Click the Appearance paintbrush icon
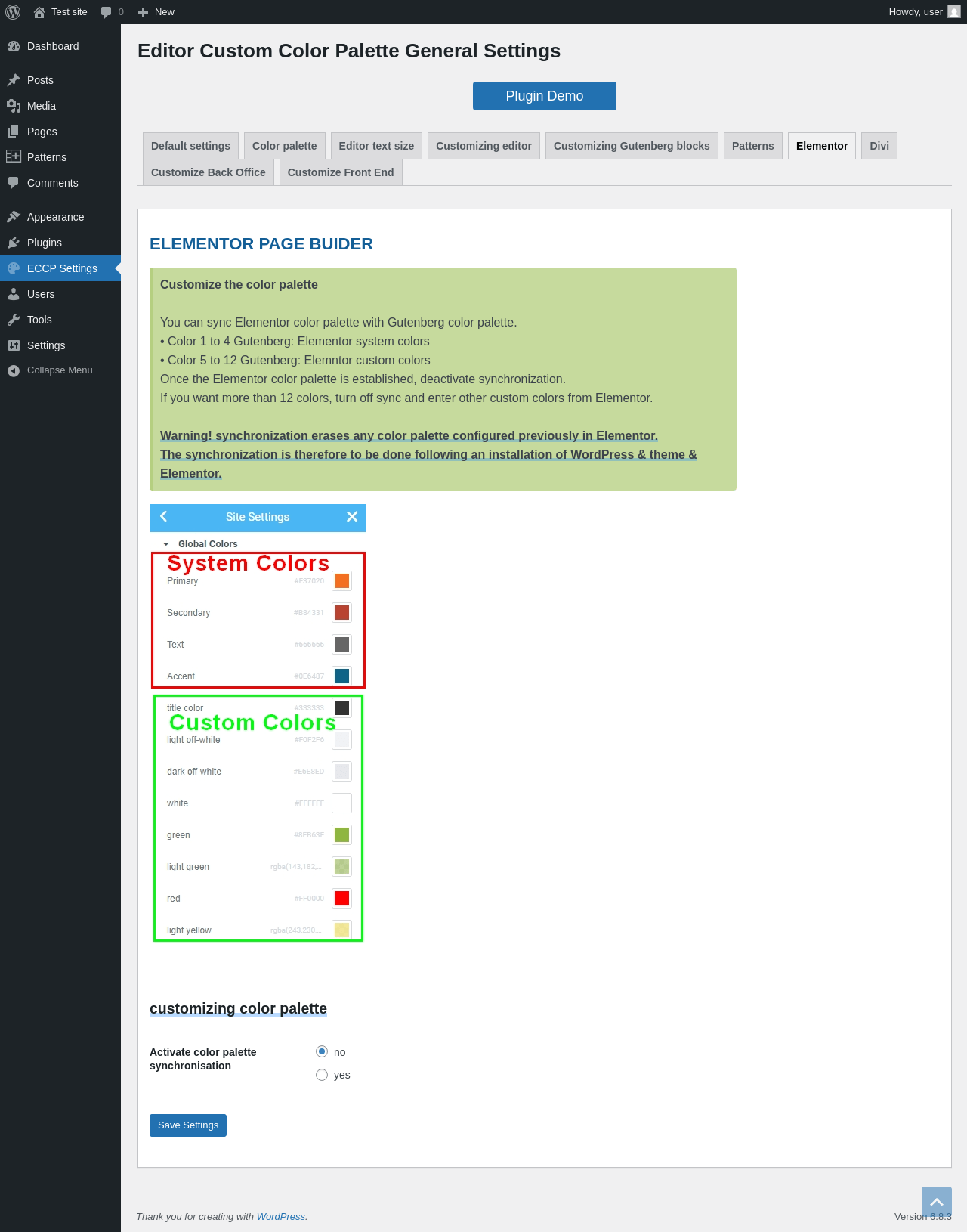Screen dimensions: 967x1232 pyautogui.click(x=14, y=217)
